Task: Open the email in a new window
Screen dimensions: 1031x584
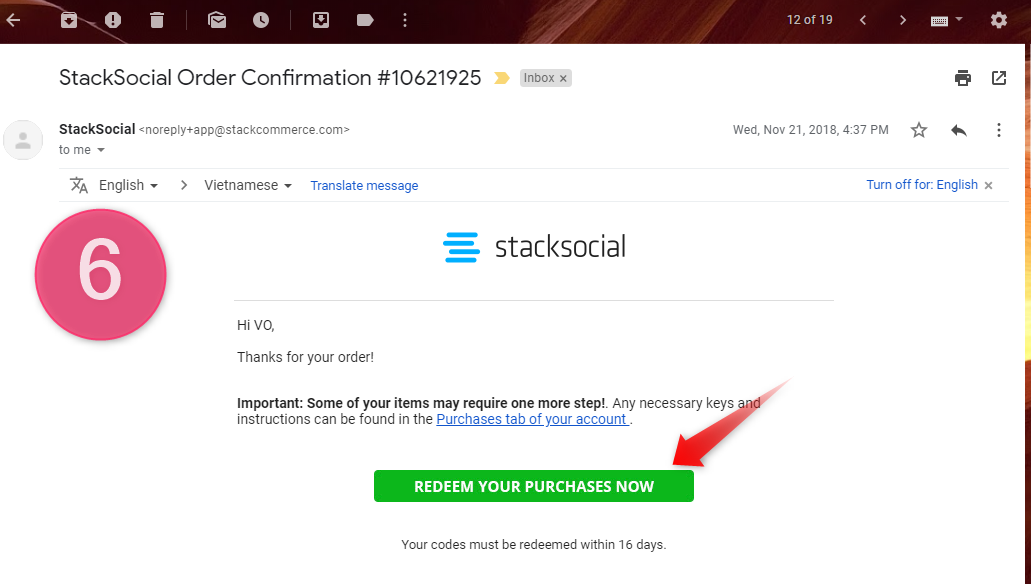Action: 999,76
